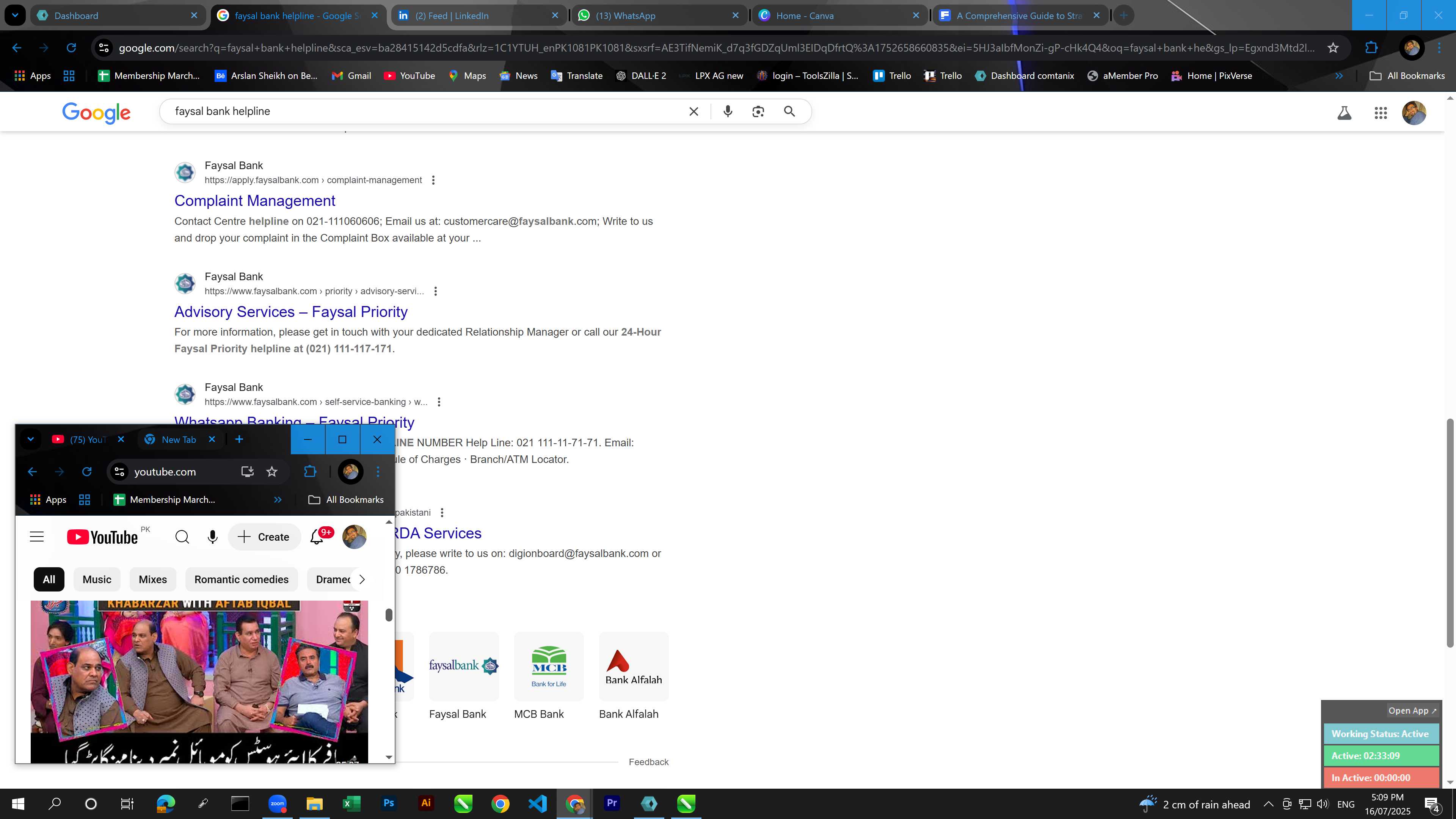
Task: Switch to New Tab in YouTube window
Action: [179, 439]
